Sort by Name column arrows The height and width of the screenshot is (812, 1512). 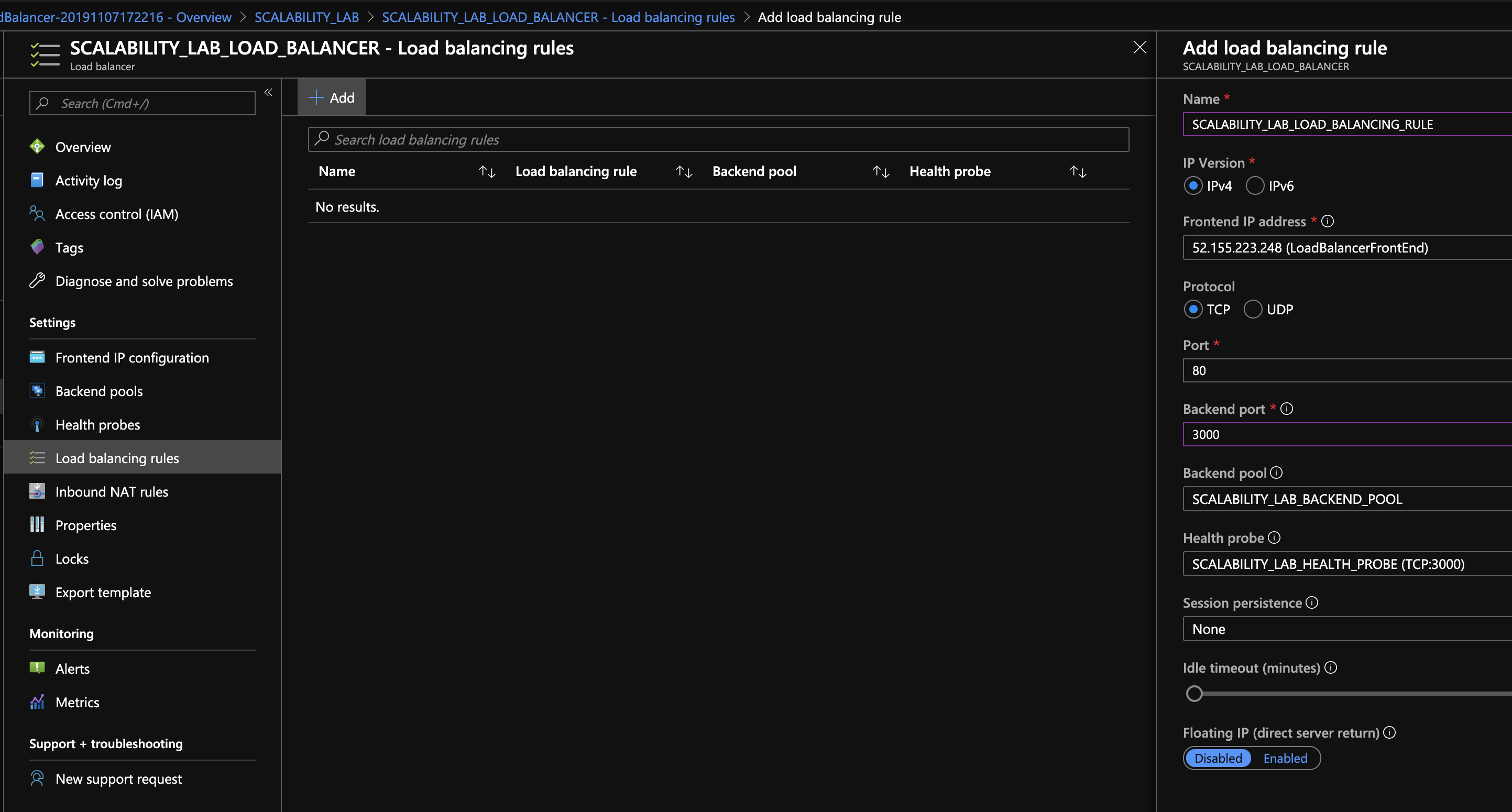pyautogui.click(x=487, y=171)
